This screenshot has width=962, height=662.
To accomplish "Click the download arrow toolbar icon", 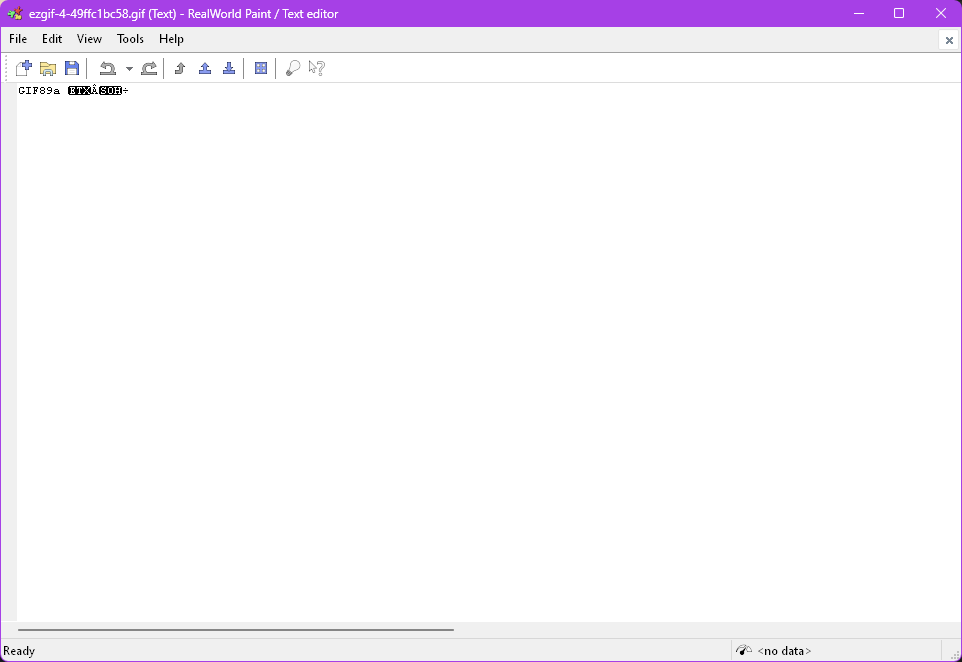I will 229,68.
